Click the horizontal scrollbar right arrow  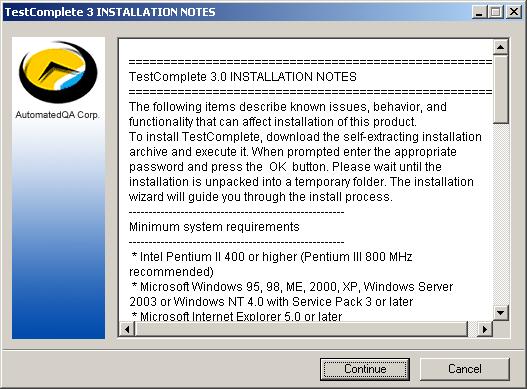[485, 329]
